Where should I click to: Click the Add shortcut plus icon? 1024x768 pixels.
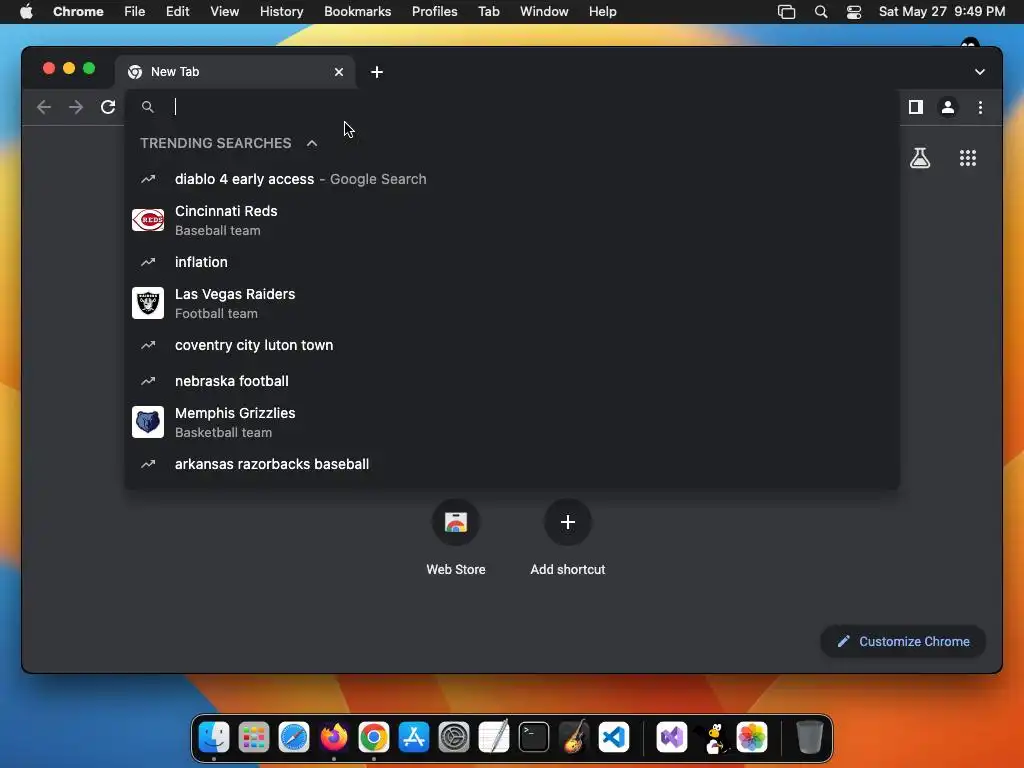pos(568,522)
